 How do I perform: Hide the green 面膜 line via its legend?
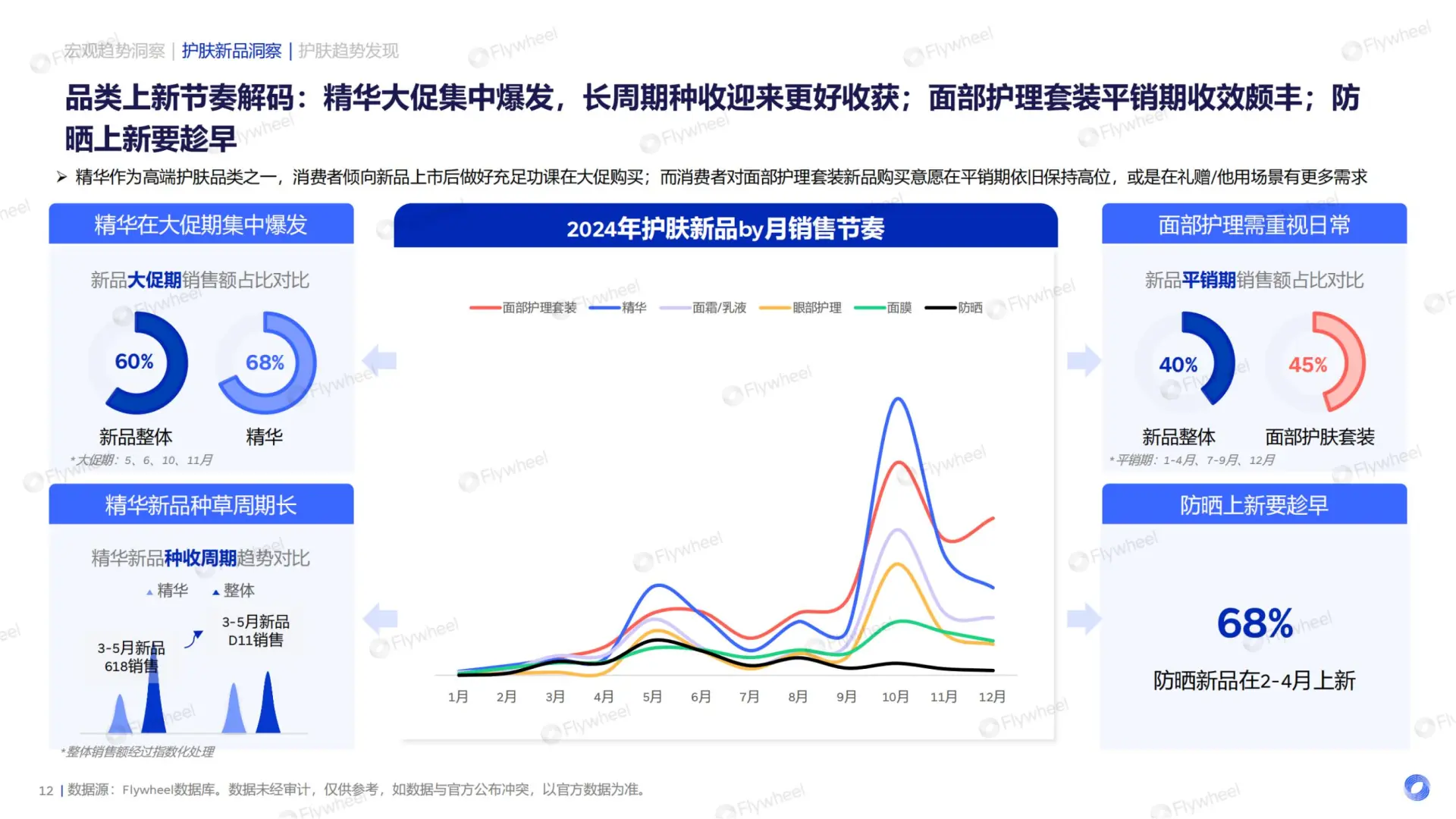tap(868, 307)
